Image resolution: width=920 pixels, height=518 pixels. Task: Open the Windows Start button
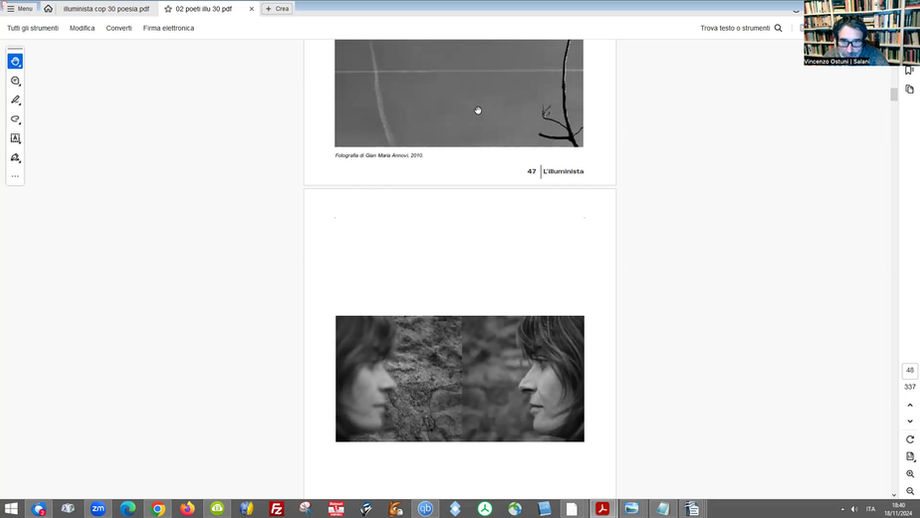(x=11, y=509)
